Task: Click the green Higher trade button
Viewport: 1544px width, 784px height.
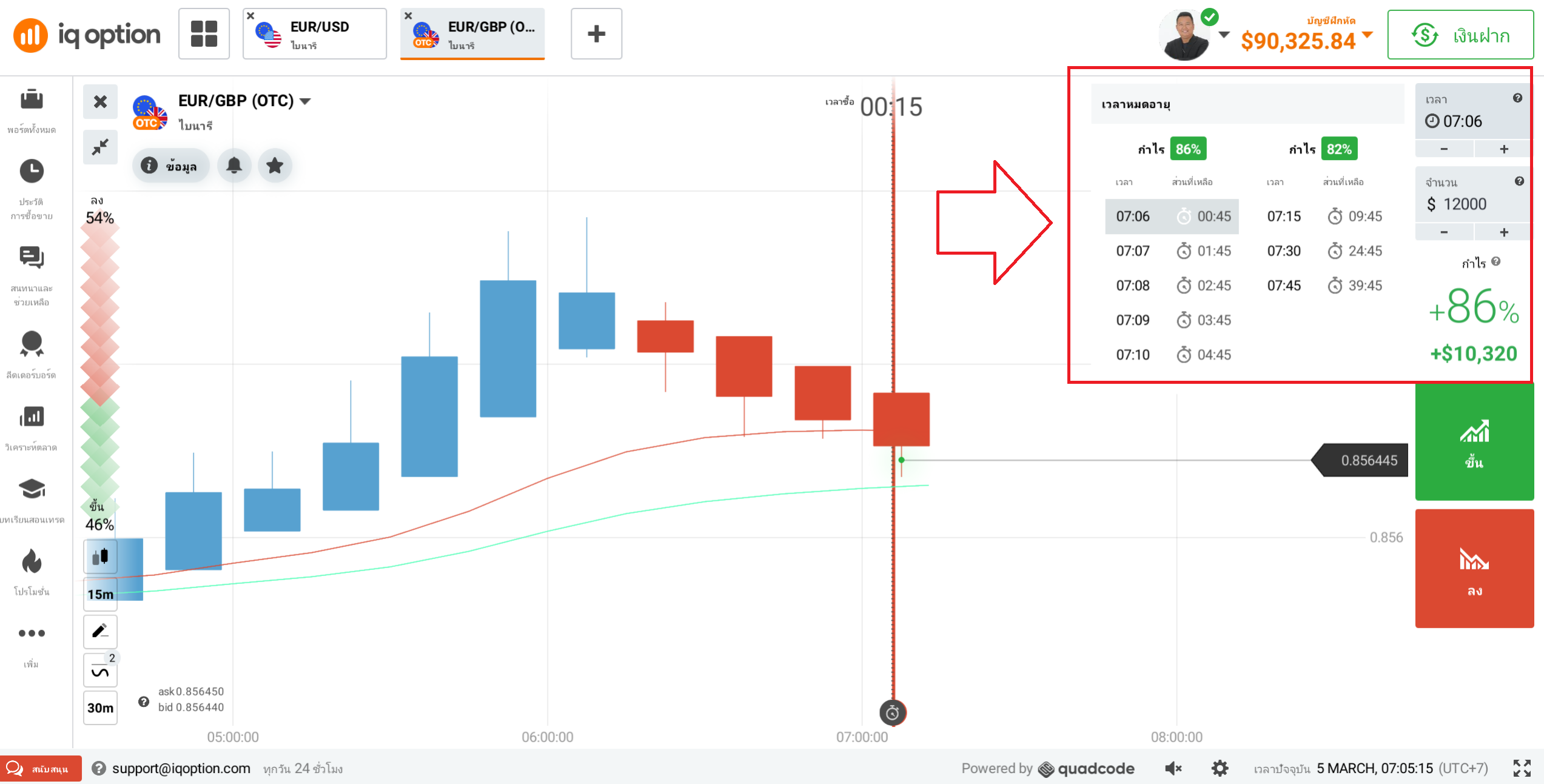Action: click(1474, 442)
